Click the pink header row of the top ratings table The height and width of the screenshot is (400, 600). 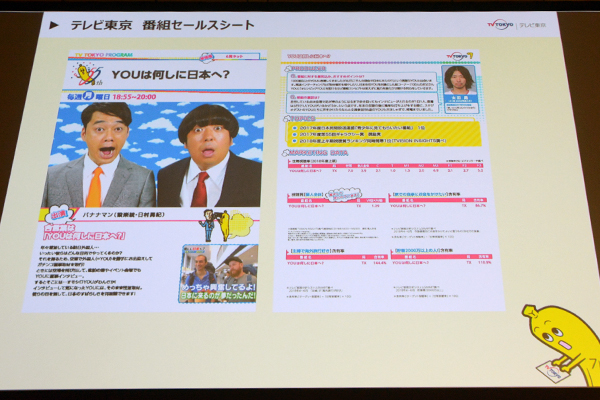click(386, 166)
